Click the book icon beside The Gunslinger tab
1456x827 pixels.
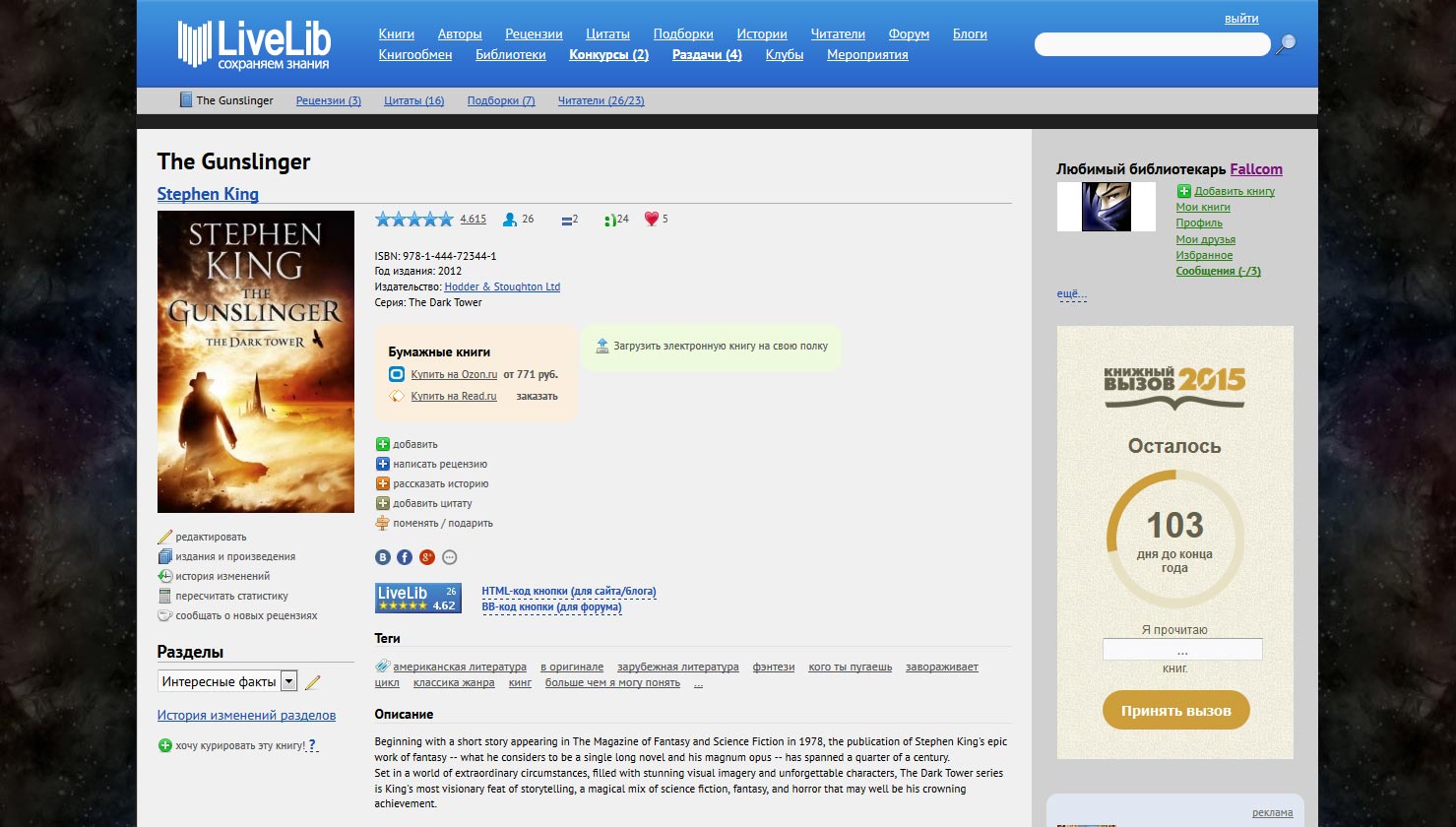(x=186, y=99)
